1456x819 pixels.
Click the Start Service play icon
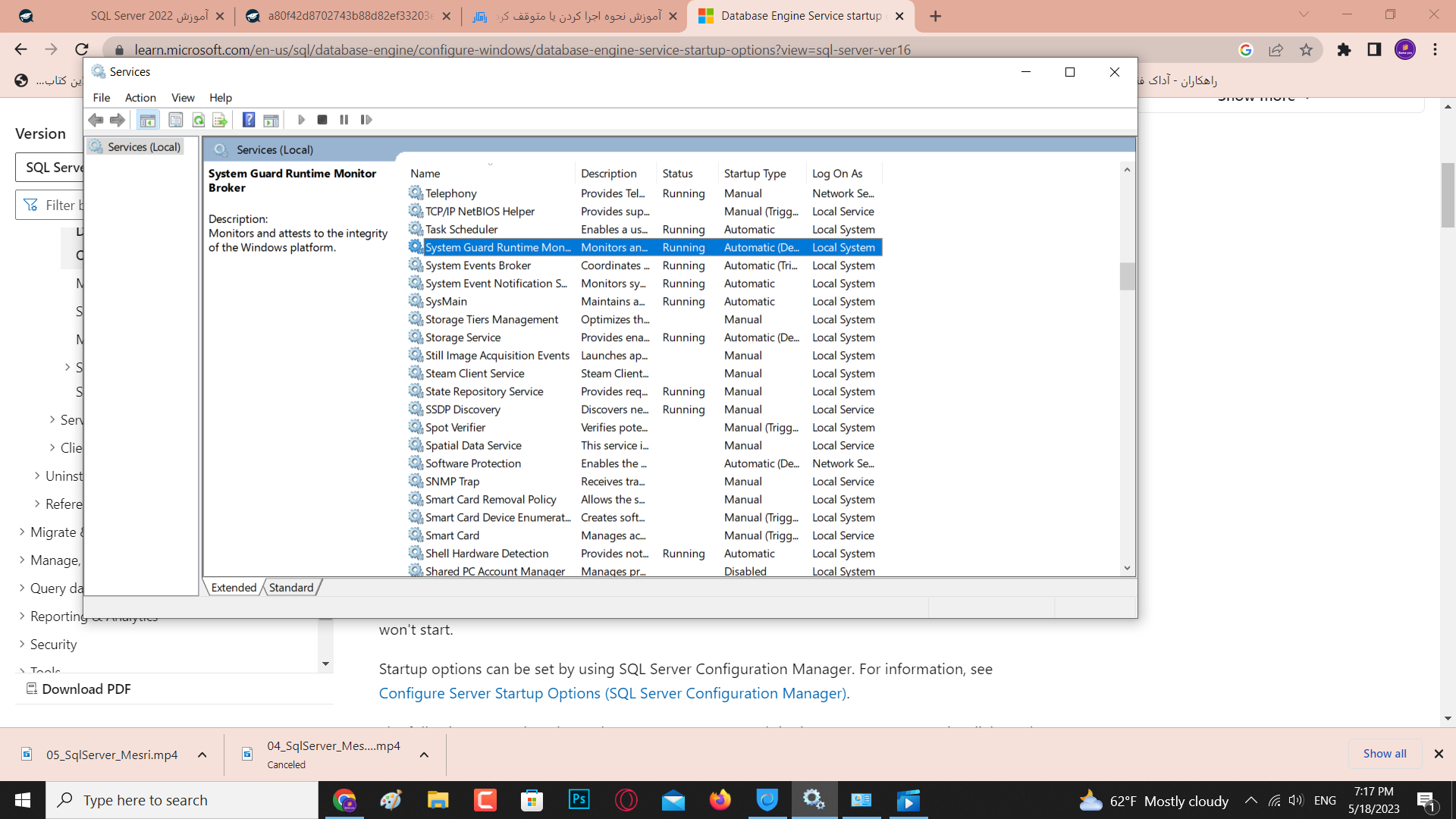pos(301,120)
